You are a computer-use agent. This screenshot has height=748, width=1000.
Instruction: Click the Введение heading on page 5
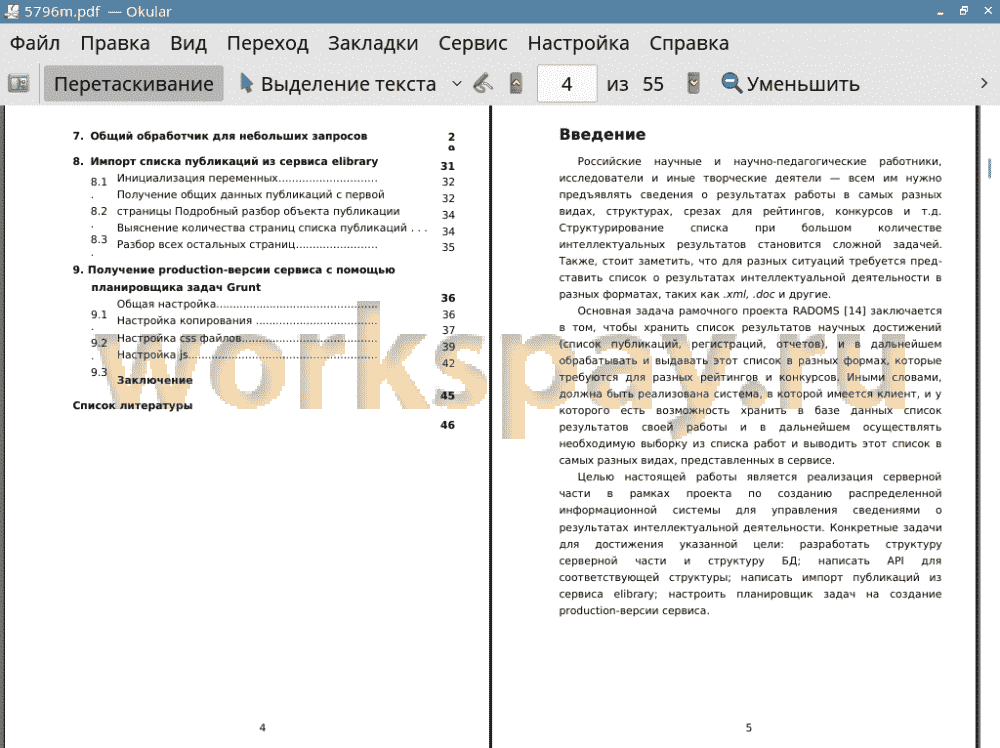(x=602, y=135)
